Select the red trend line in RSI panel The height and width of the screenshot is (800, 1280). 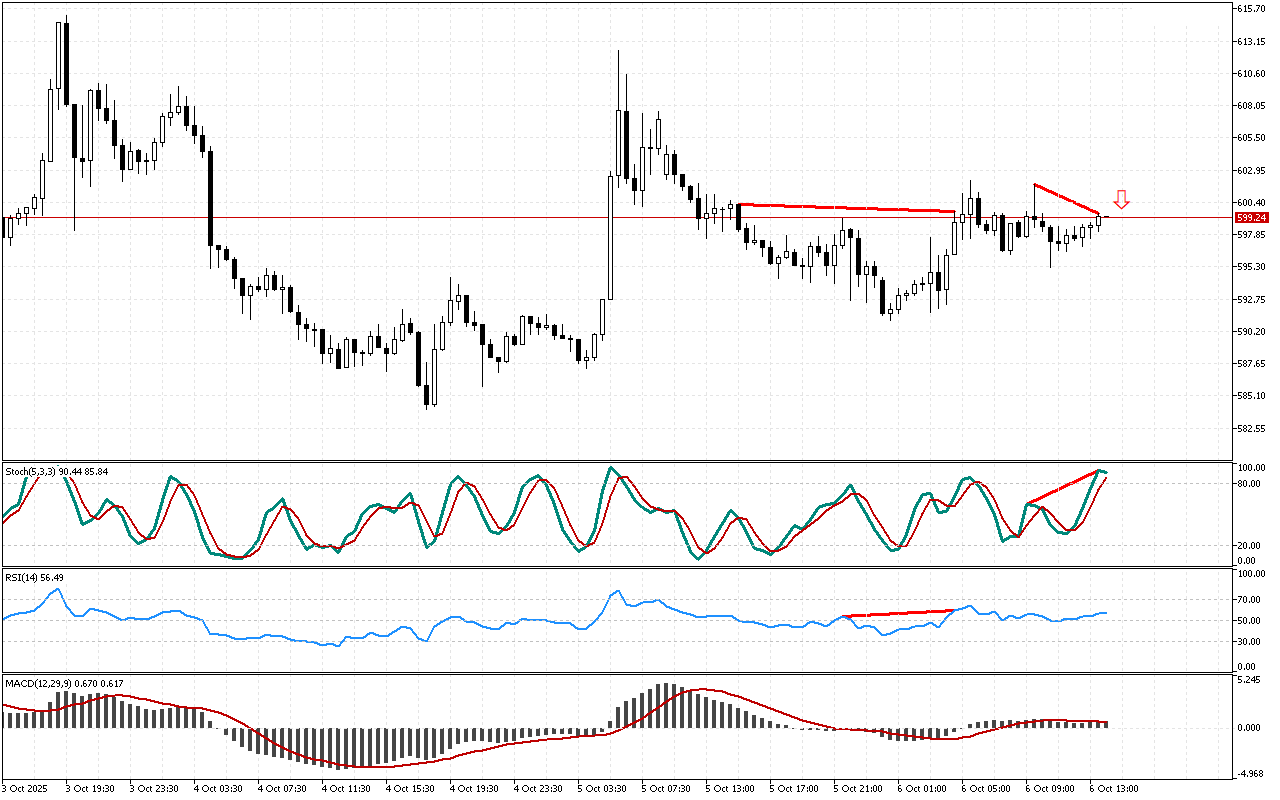click(901, 613)
